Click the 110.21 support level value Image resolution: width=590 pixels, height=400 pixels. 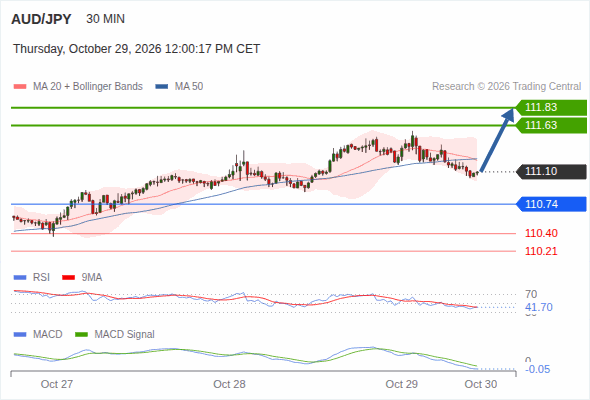tap(541, 251)
